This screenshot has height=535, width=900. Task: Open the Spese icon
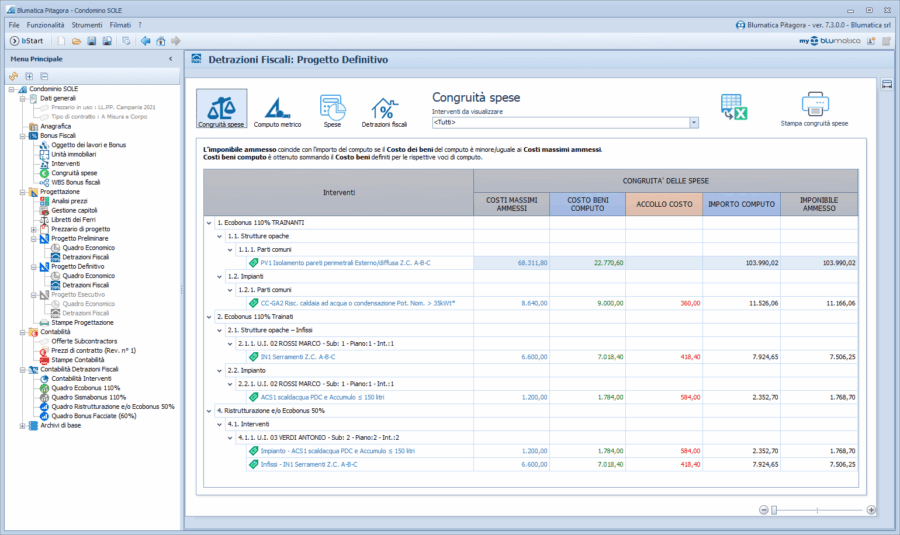click(x=332, y=111)
